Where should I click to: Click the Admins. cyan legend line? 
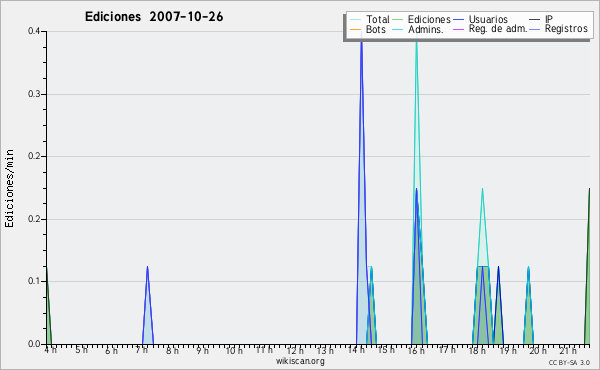398,29
